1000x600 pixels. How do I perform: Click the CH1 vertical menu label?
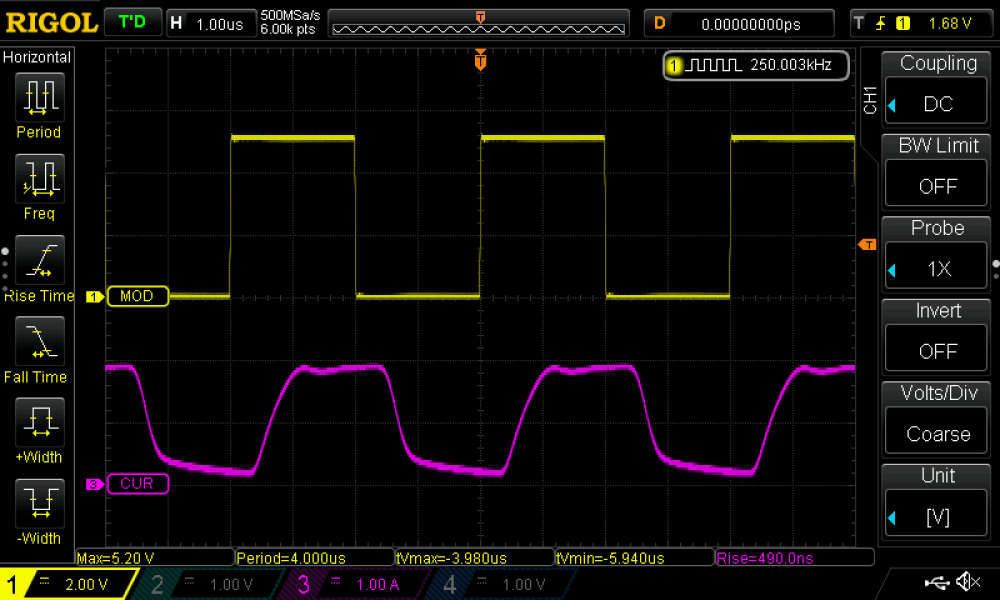[870, 100]
